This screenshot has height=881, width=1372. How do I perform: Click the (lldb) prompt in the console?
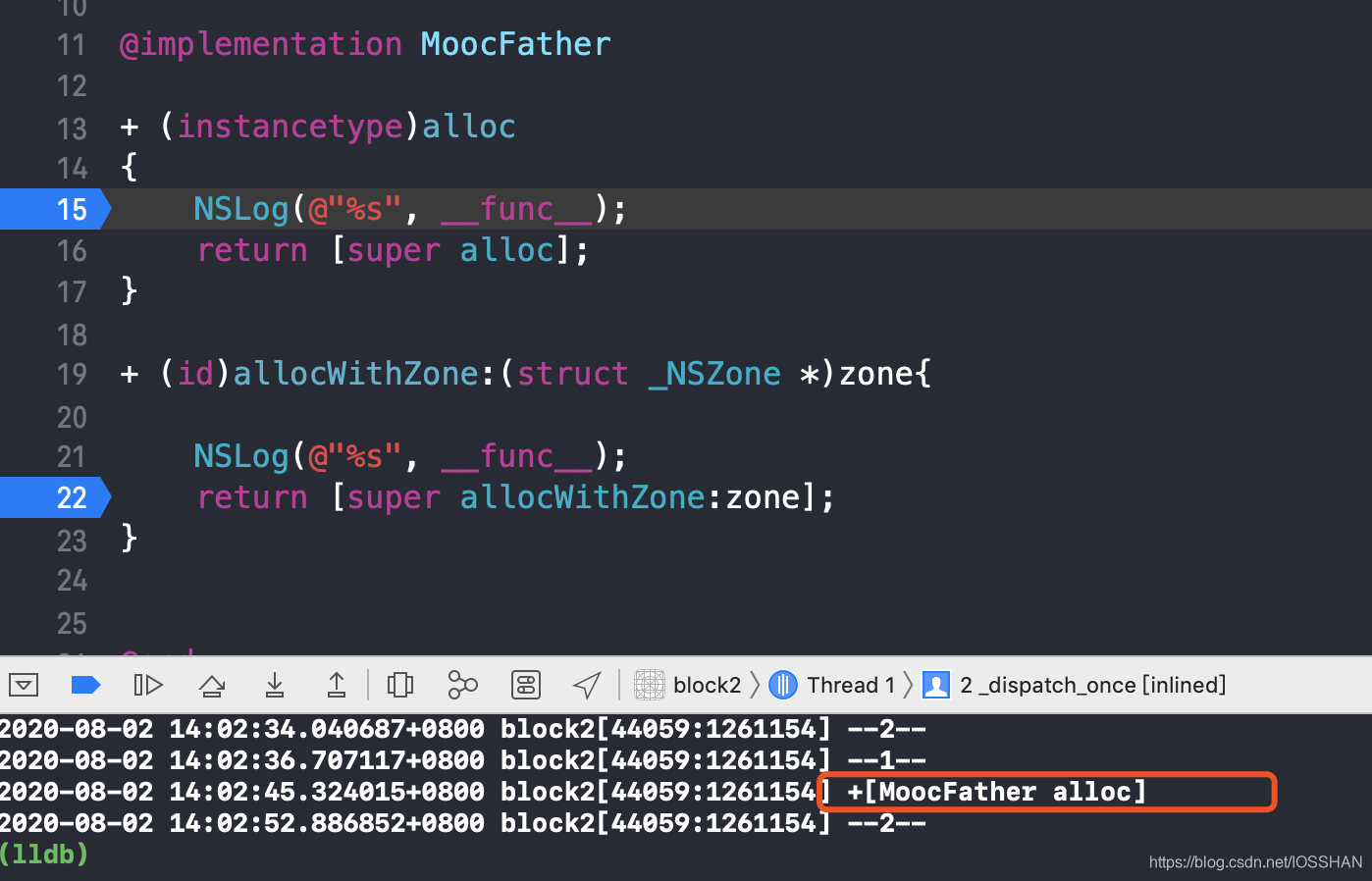click(x=44, y=855)
